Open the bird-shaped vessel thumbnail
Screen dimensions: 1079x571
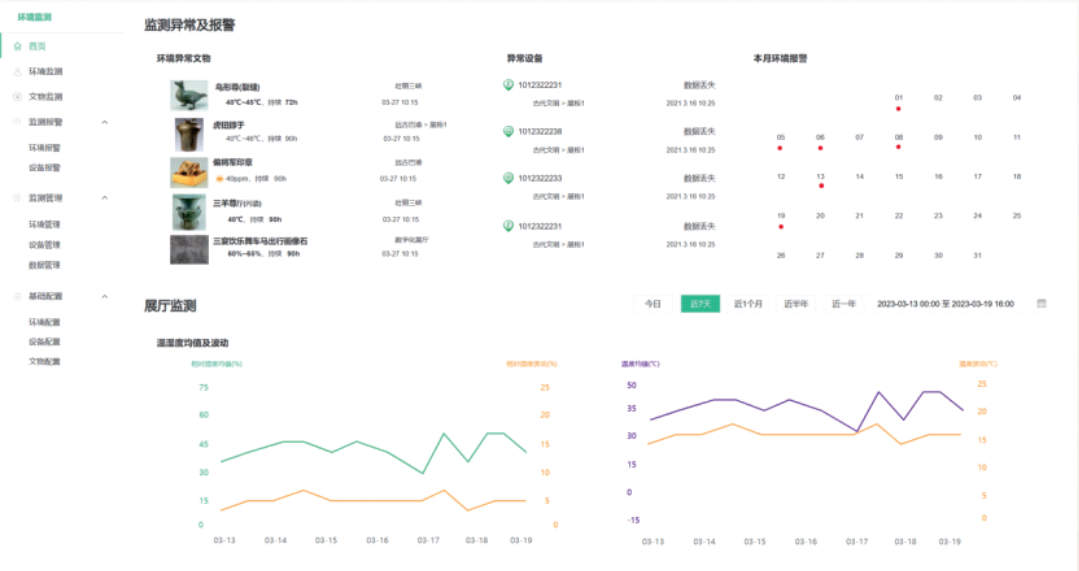pyautogui.click(x=189, y=95)
